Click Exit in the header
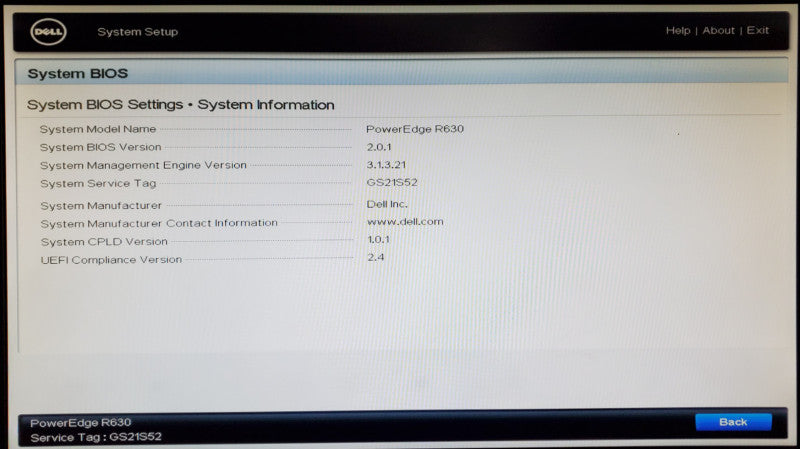This screenshot has width=800, height=449. pos(758,31)
